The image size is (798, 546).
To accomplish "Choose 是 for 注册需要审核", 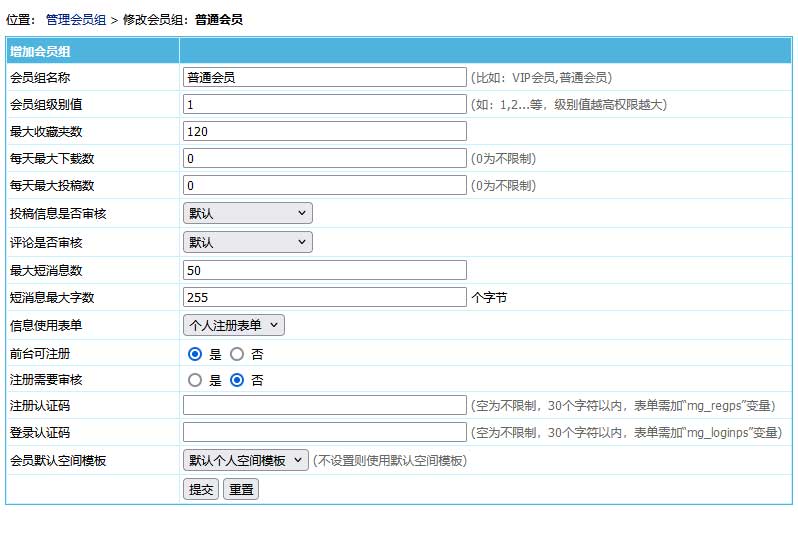I will (x=195, y=380).
